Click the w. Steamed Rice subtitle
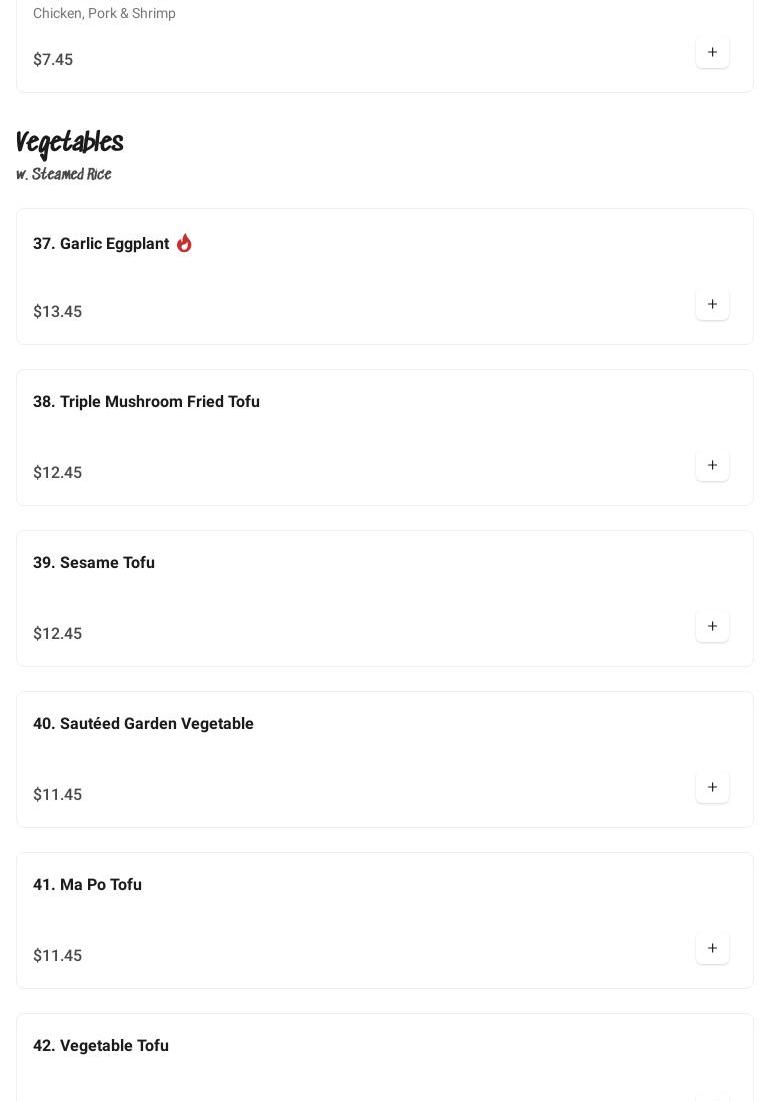Screen dimensions: 770x1101 click(64, 175)
